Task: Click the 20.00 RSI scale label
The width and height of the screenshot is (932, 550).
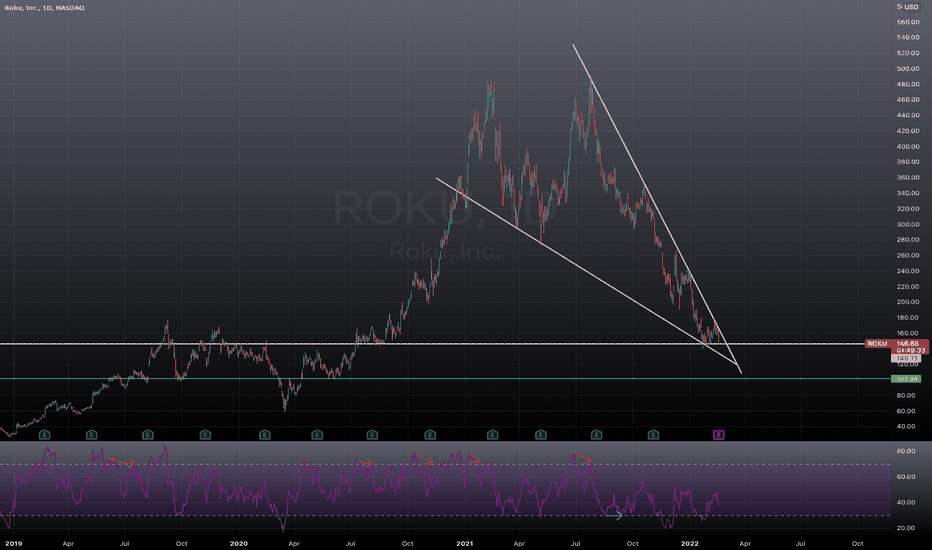Action: [906, 527]
